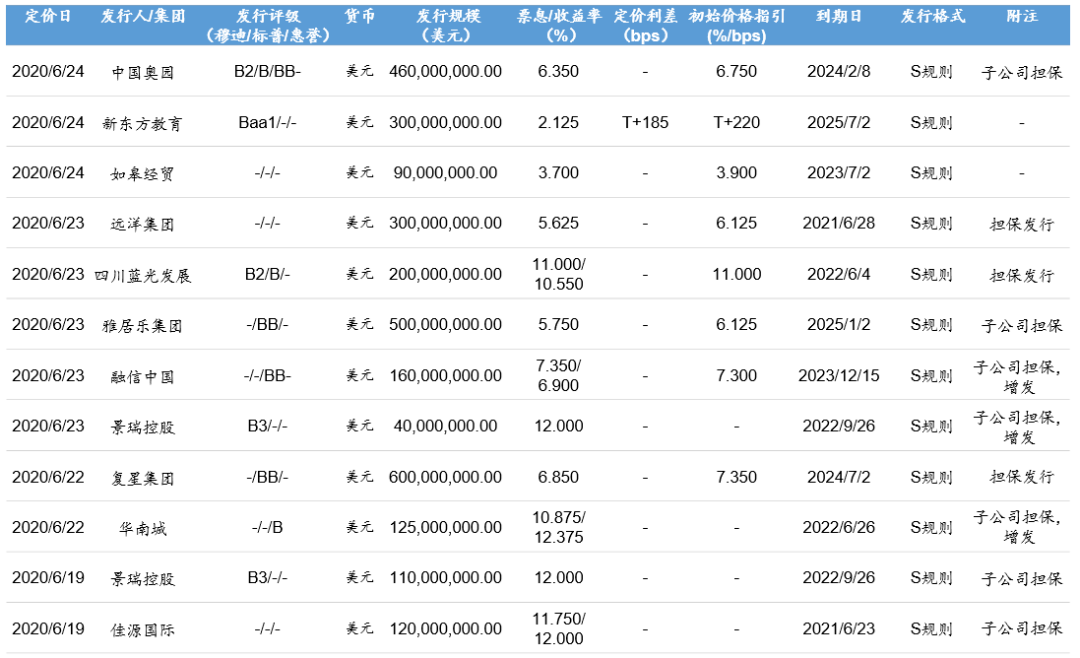The image size is (1080, 658).
Task: Select amount 90,000,000.00
Action: [446, 173]
